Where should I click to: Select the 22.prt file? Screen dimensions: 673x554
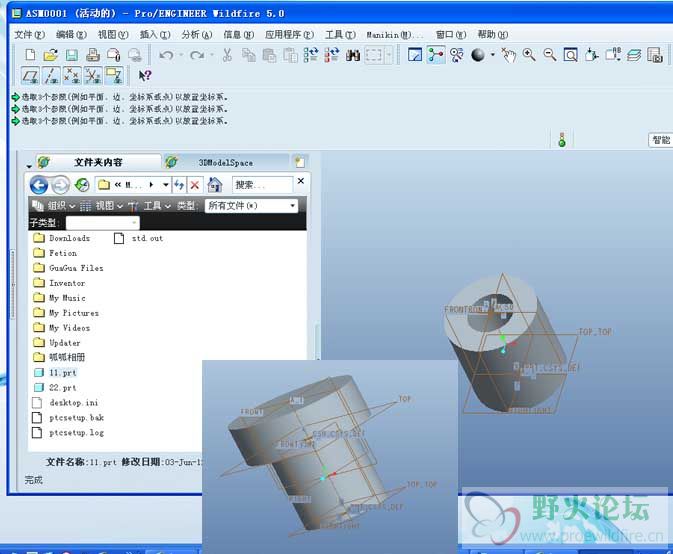55,387
